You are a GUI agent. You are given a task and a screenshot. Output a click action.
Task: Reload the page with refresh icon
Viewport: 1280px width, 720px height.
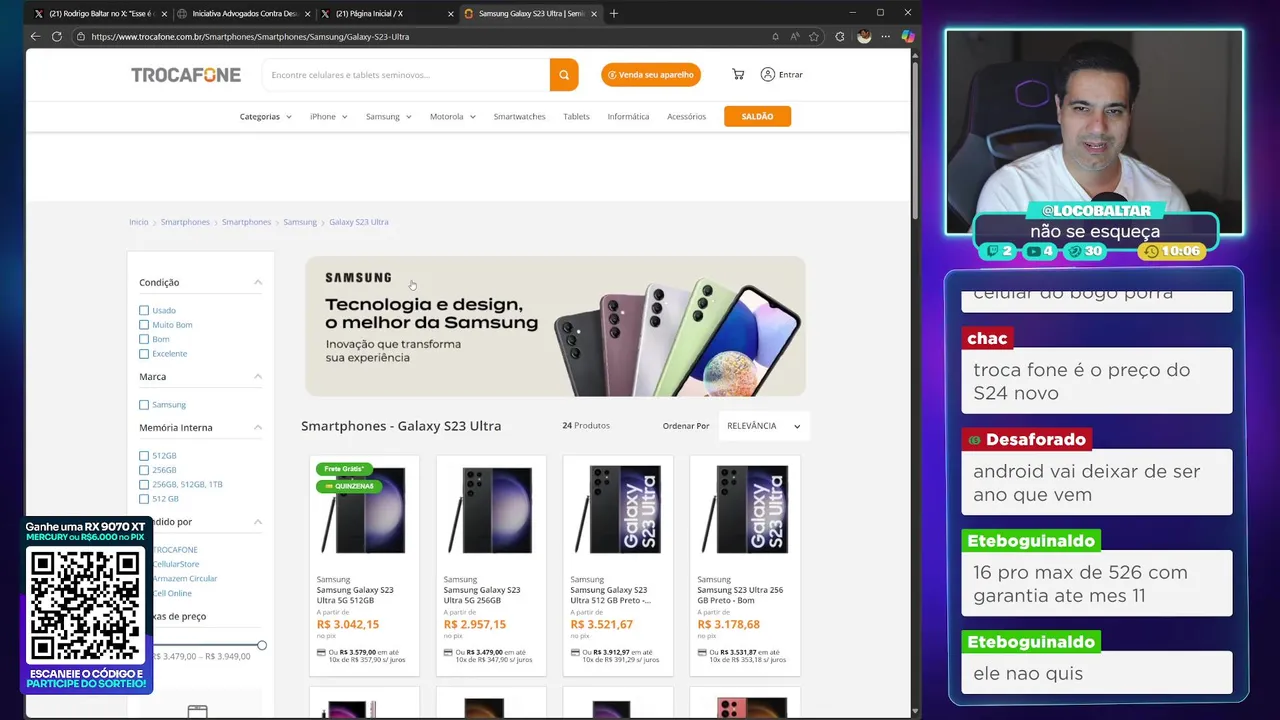point(57,36)
